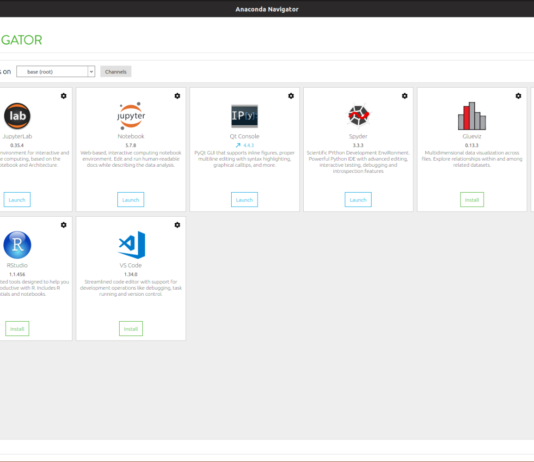Click the JupyterLab lab logo

click(x=17, y=116)
